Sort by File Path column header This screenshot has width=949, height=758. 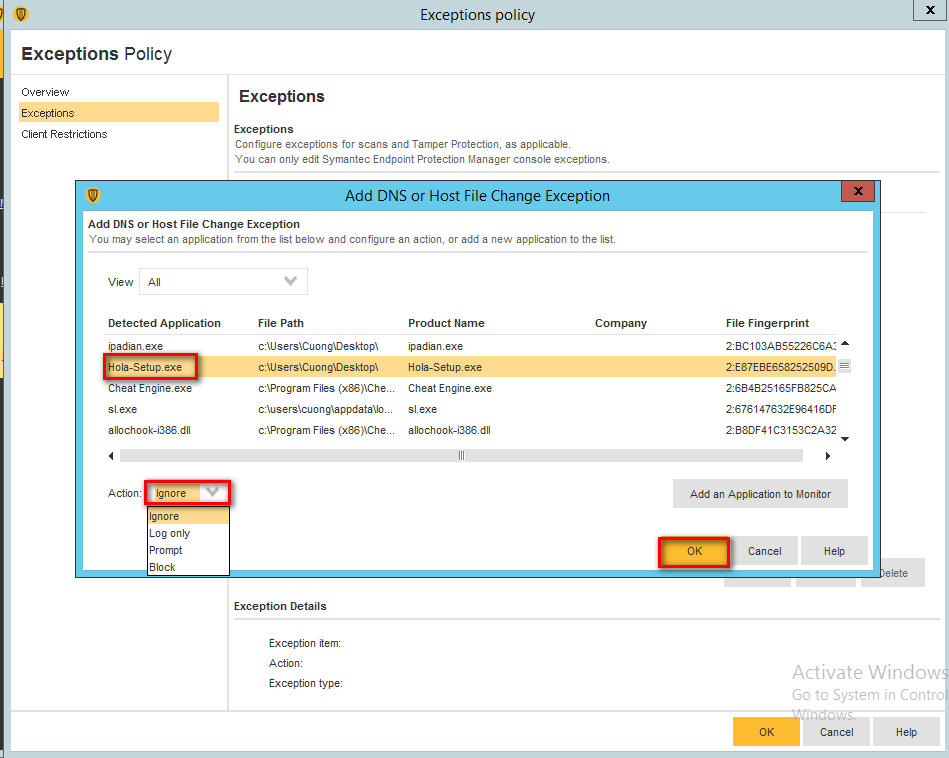[281, 323]
